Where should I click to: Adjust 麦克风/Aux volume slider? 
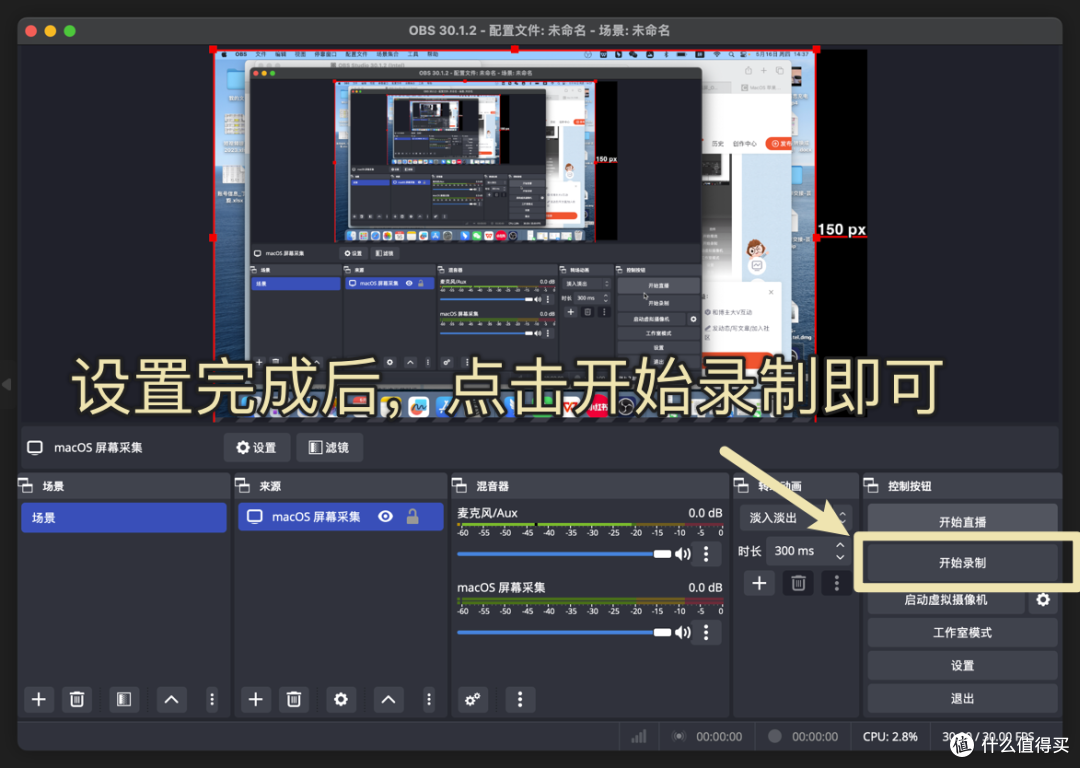(563, 554)
